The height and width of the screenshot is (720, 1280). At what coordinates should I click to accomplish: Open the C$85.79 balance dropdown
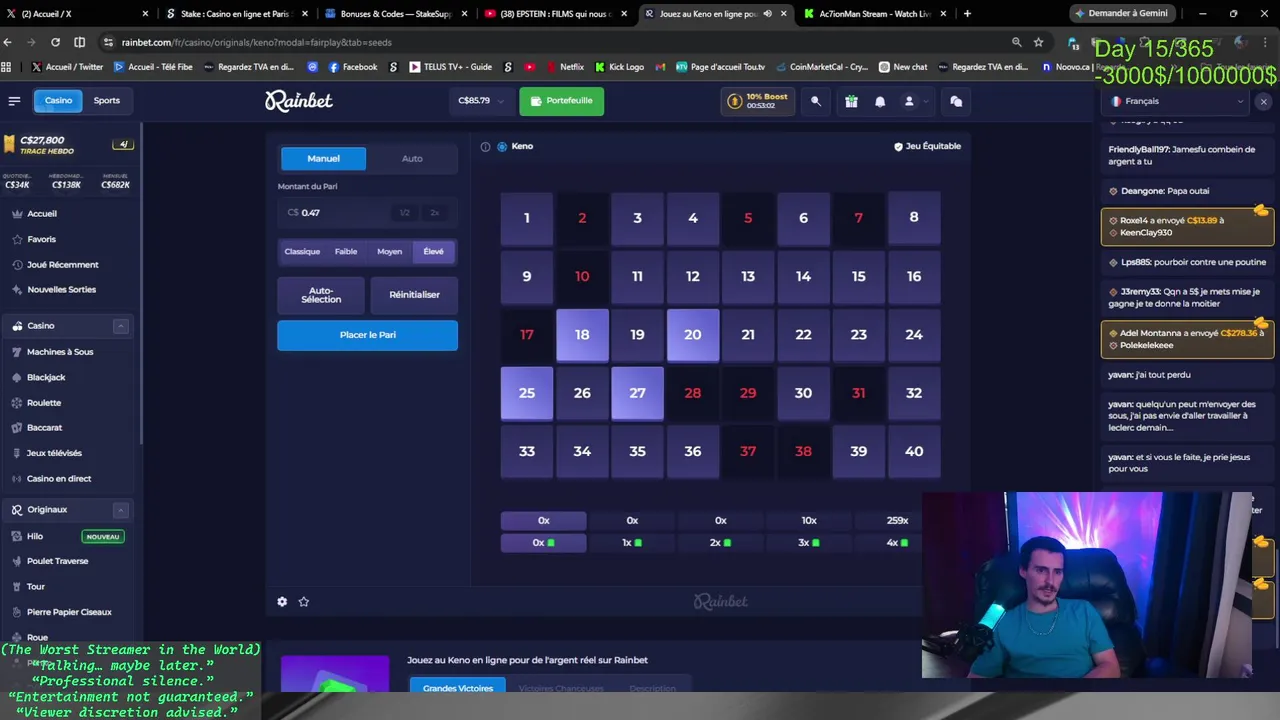[481, 101]
